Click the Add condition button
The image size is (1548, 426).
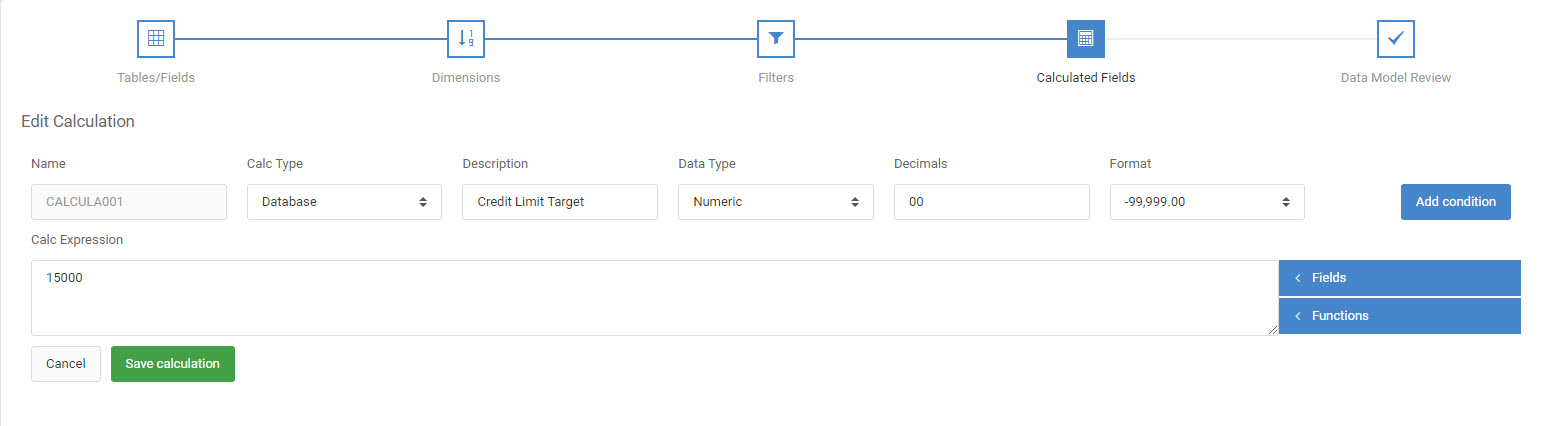coord(1456,202)
